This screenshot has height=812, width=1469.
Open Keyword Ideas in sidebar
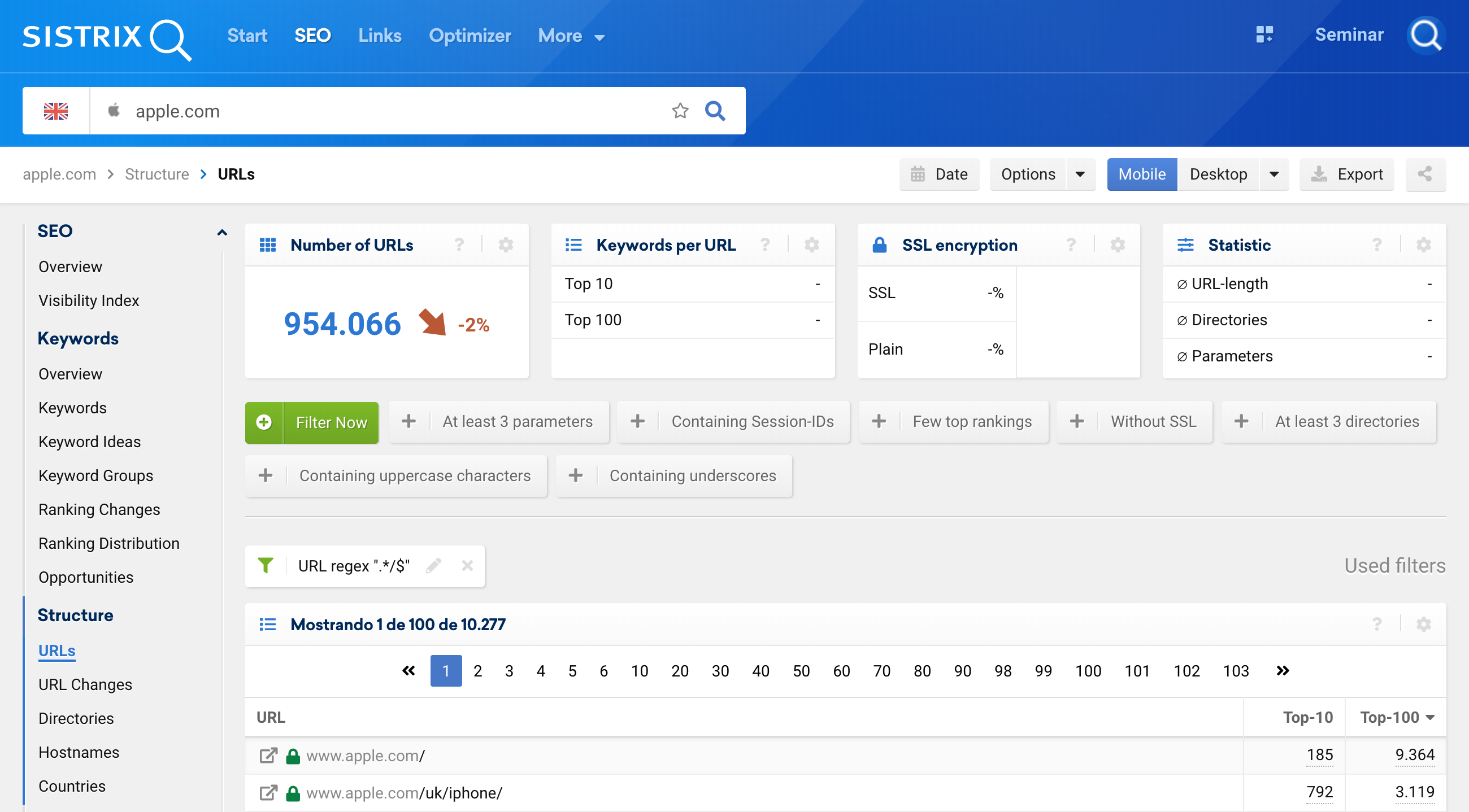pyautogui.click(x=89, y=442)
